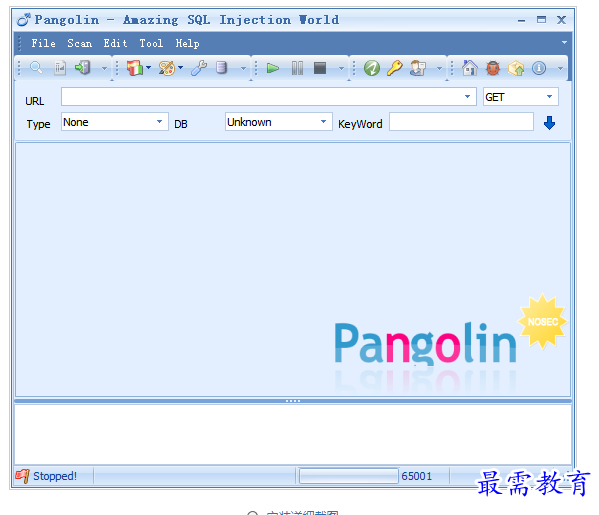Click the progress bar in status bar
This screenshot has width=599, height=515.
point(348,476)
